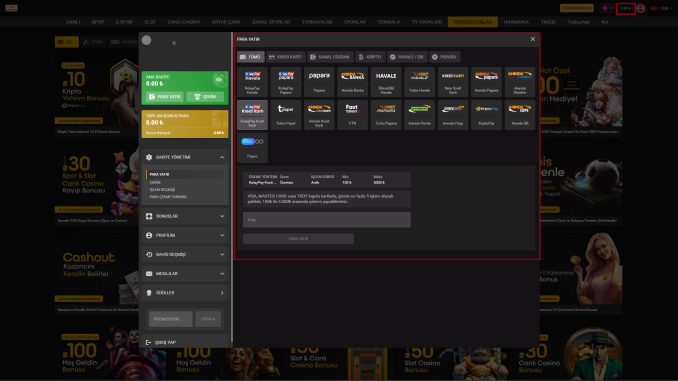The width and height of the screenshot is (678, 381).
Task: Choose Anında Banka payment tile
Action: pyautogui.click(x=352, y=82)
